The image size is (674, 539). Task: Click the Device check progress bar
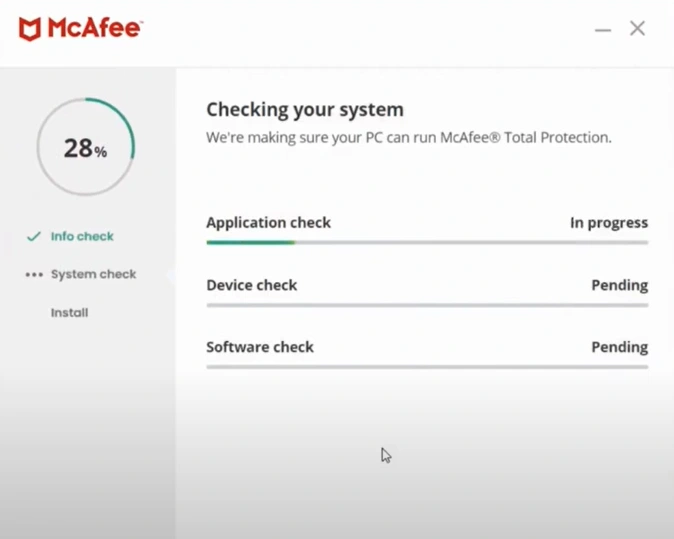tap(427, 305)
